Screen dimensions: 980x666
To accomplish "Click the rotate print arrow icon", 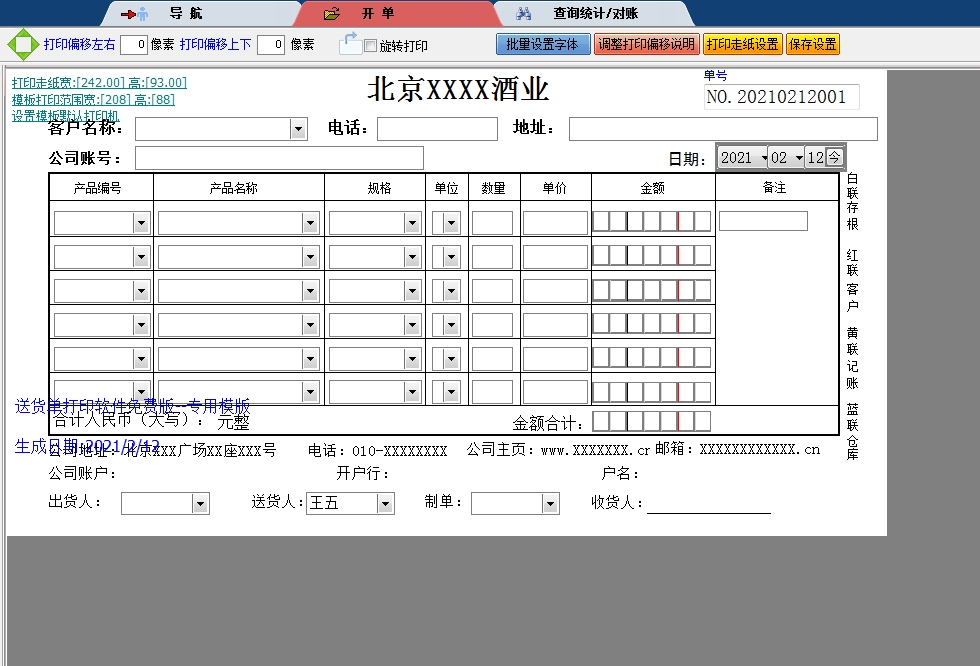I will pos(350,43).
